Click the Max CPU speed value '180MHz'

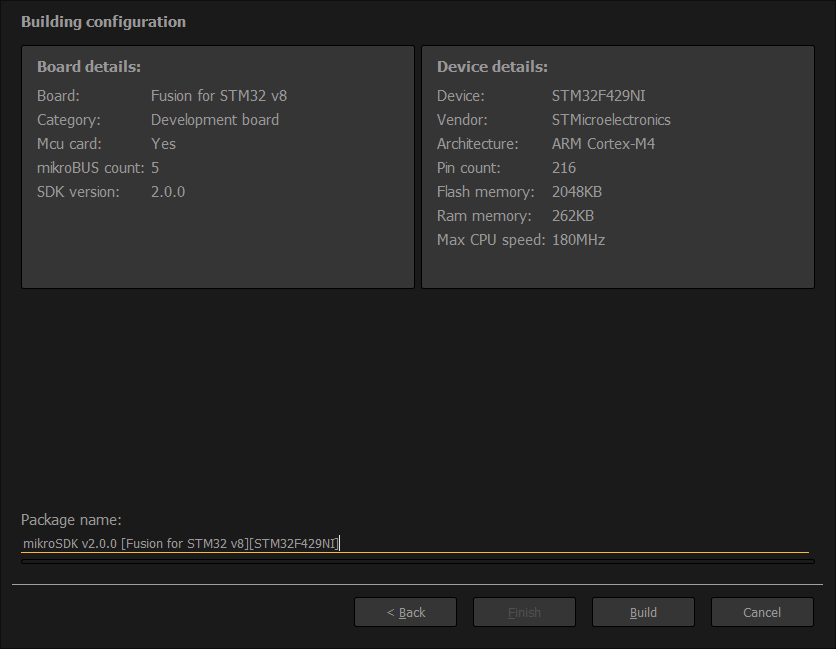pyautogui.click(x=578, y=240)
